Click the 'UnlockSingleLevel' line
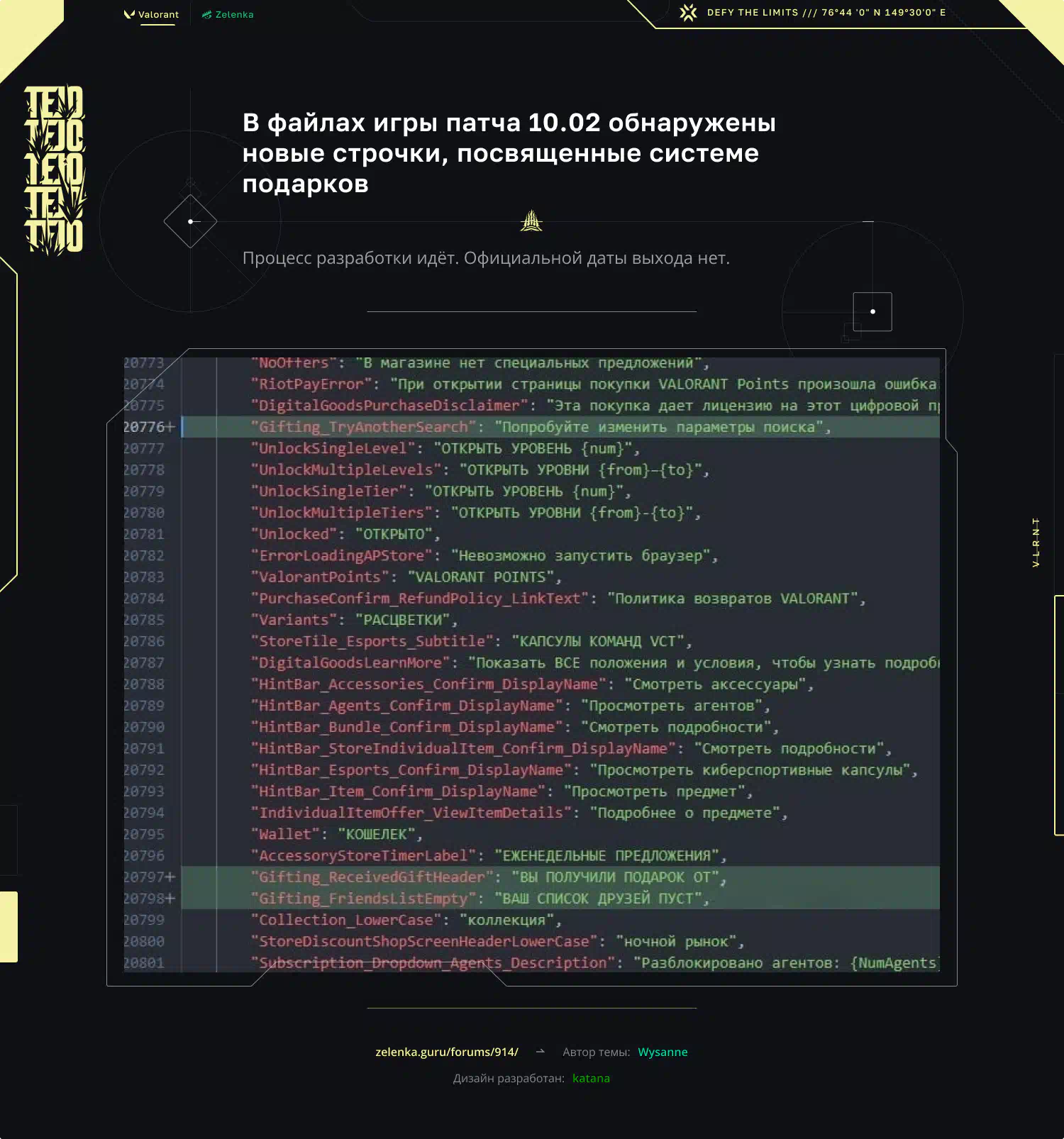Screen dimensions: 1064x1139 point(445,448)
